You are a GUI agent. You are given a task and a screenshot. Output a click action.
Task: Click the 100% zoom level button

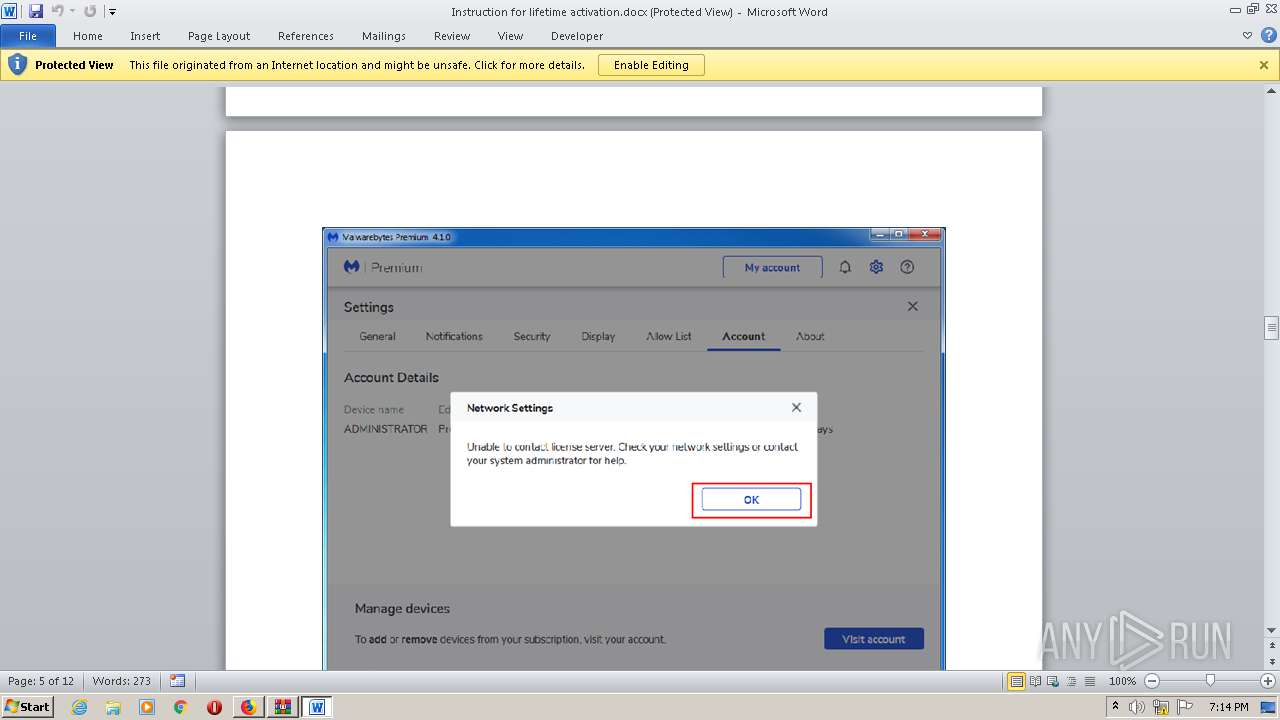coord(1122,681)
